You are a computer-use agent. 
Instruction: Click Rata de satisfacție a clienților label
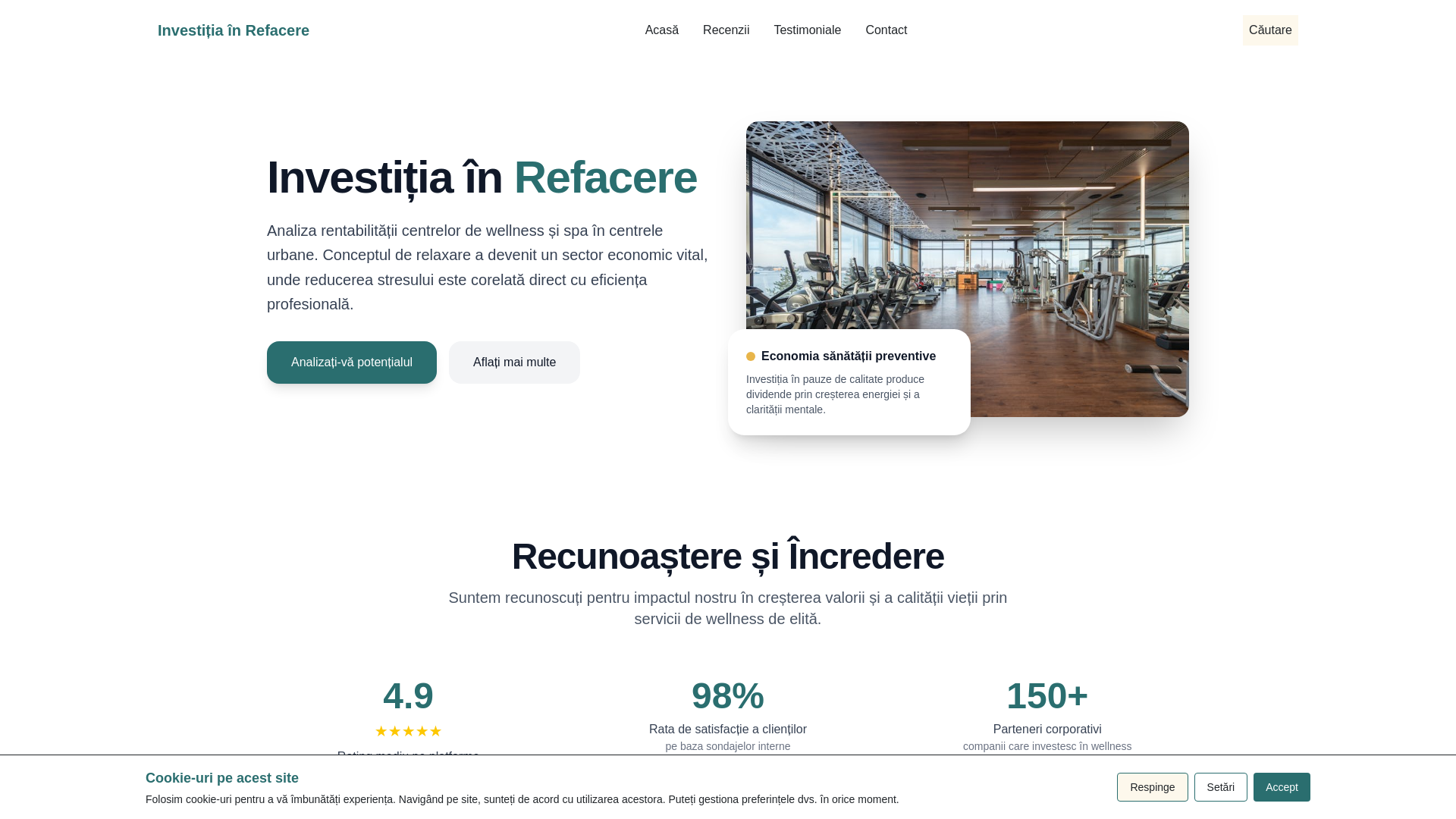[728, 730]
